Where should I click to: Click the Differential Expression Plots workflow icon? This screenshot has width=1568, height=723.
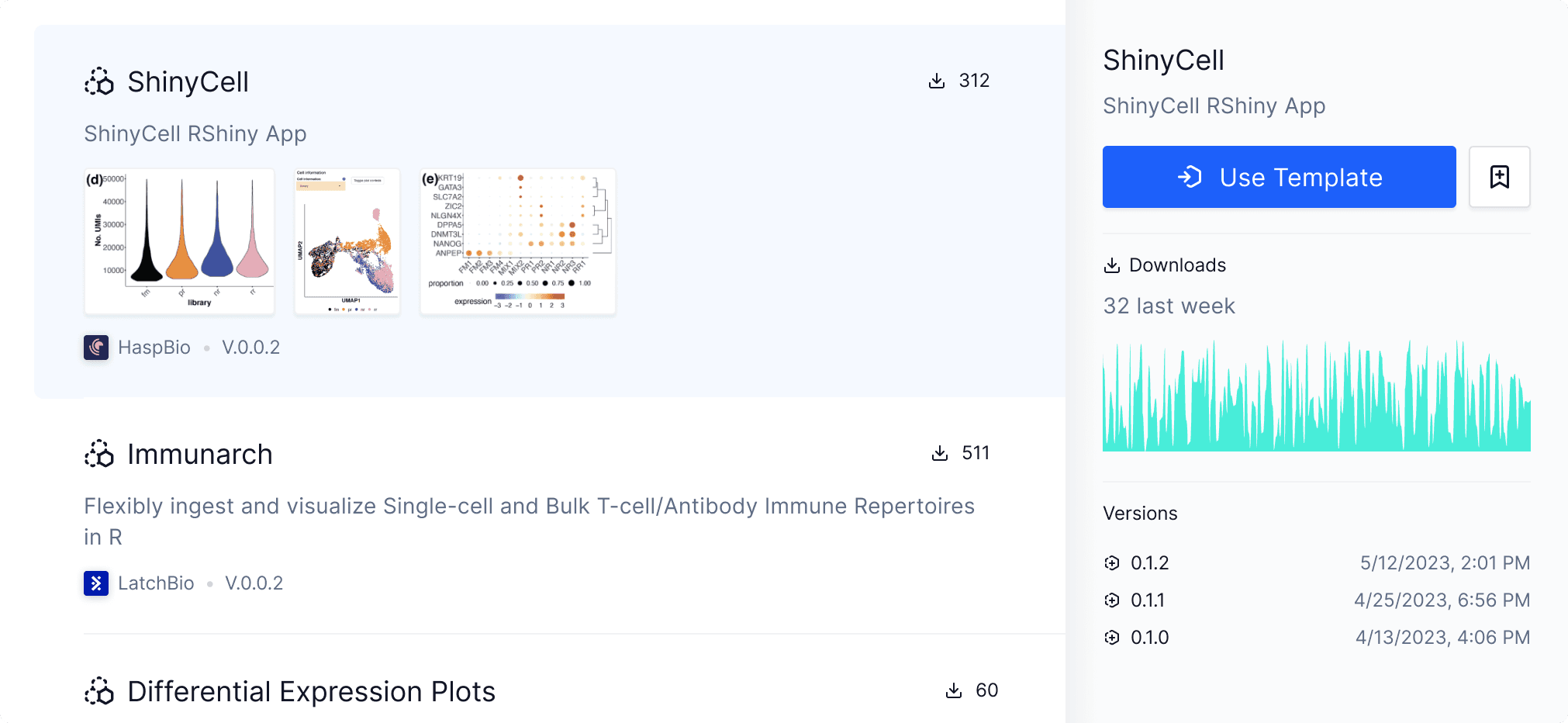point(99,691)
